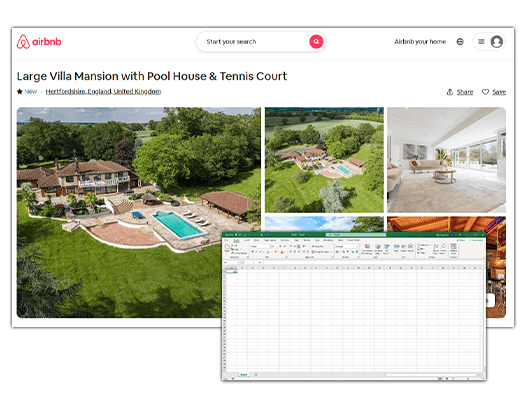
Task: Click the Share button in Excel ribbon
Action: point(461,240)
